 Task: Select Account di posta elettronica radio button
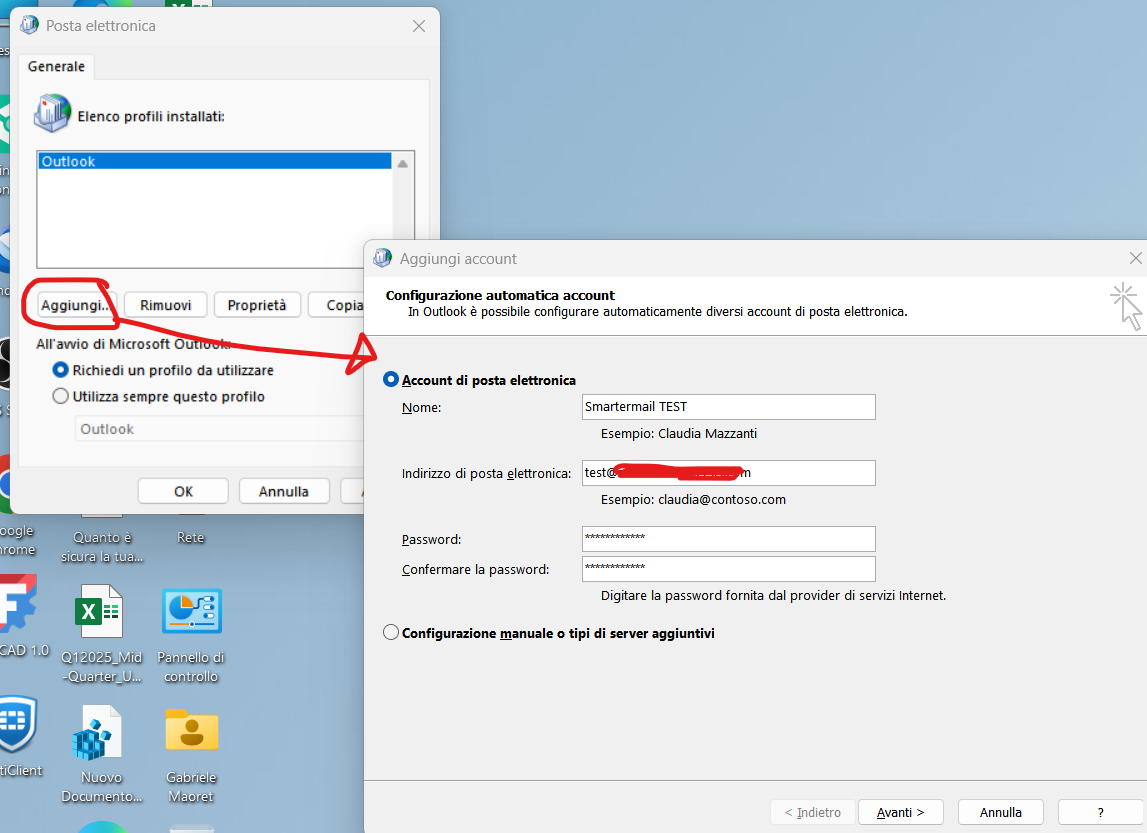tap(391, 380)
